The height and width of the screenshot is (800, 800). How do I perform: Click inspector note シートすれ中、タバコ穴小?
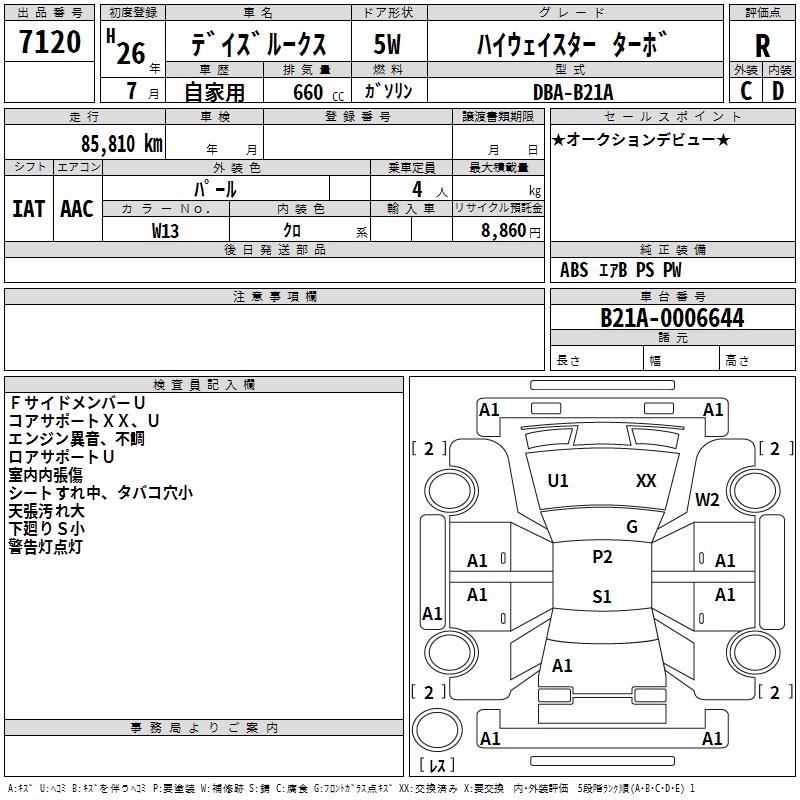101,492
